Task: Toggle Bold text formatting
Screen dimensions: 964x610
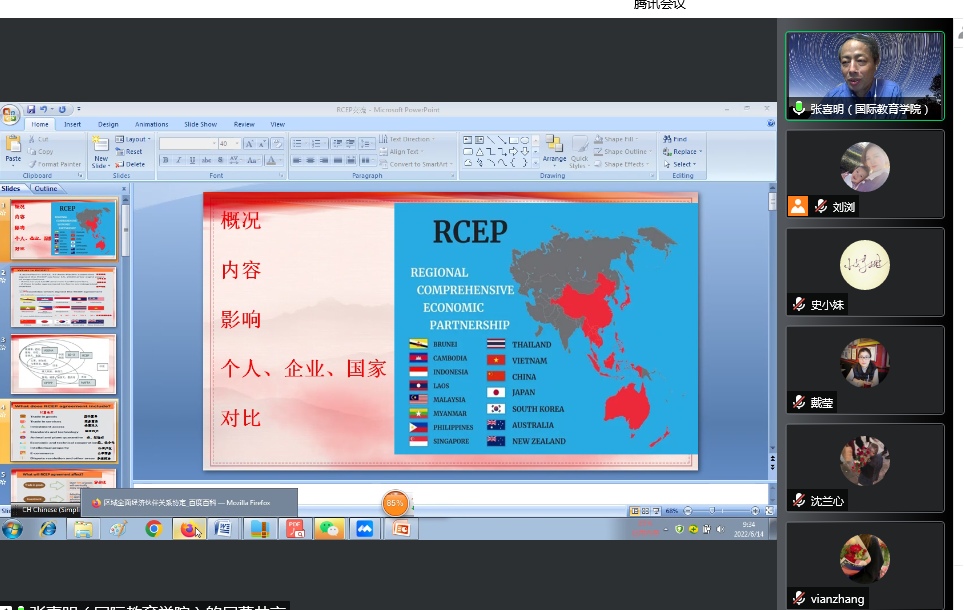Action: click(x=165, y=160)
